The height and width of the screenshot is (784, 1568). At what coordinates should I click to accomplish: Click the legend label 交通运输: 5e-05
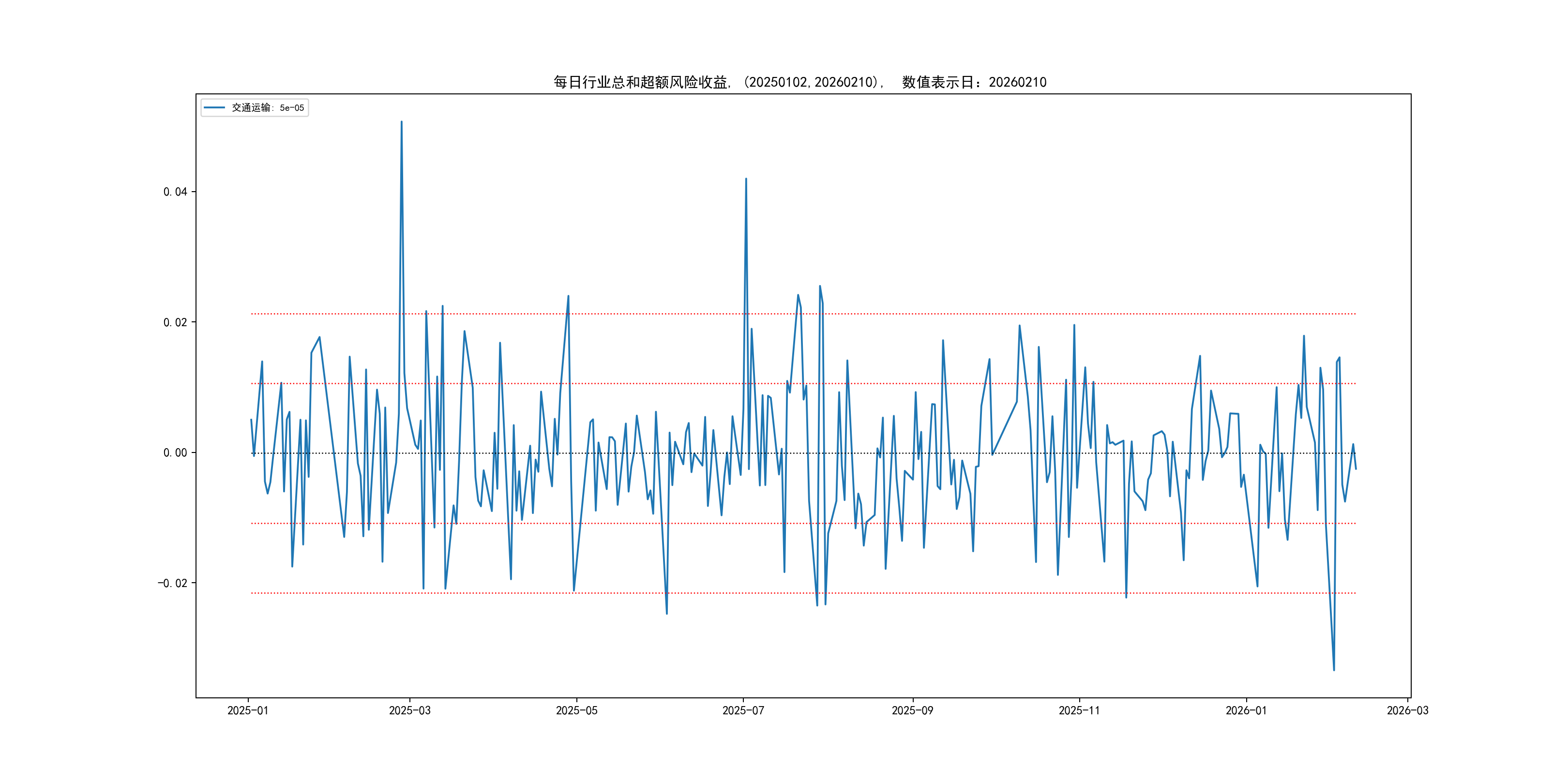267,108
